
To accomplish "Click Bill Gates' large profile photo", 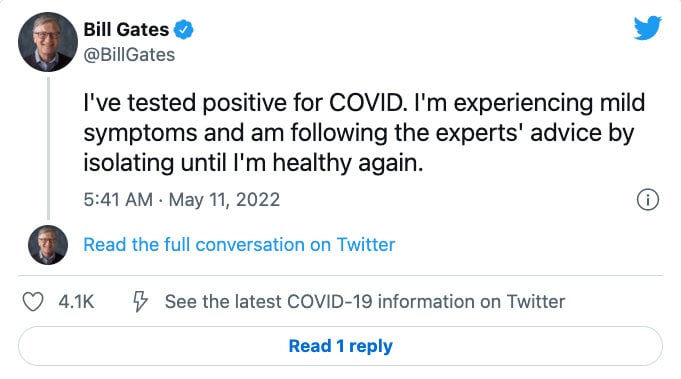I will (48, 42).
